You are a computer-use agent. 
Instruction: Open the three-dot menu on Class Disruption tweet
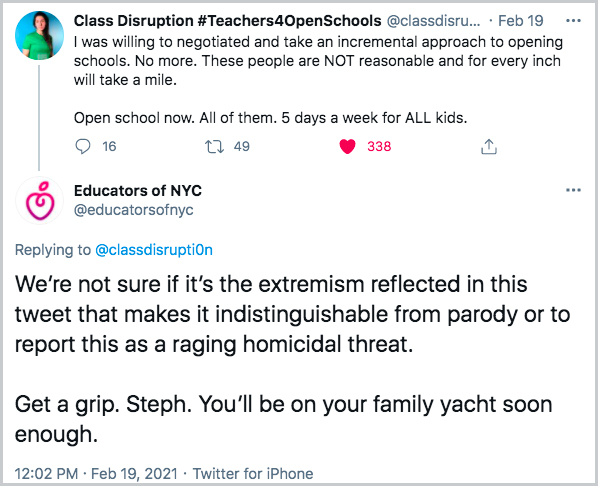tap(573, 21)
